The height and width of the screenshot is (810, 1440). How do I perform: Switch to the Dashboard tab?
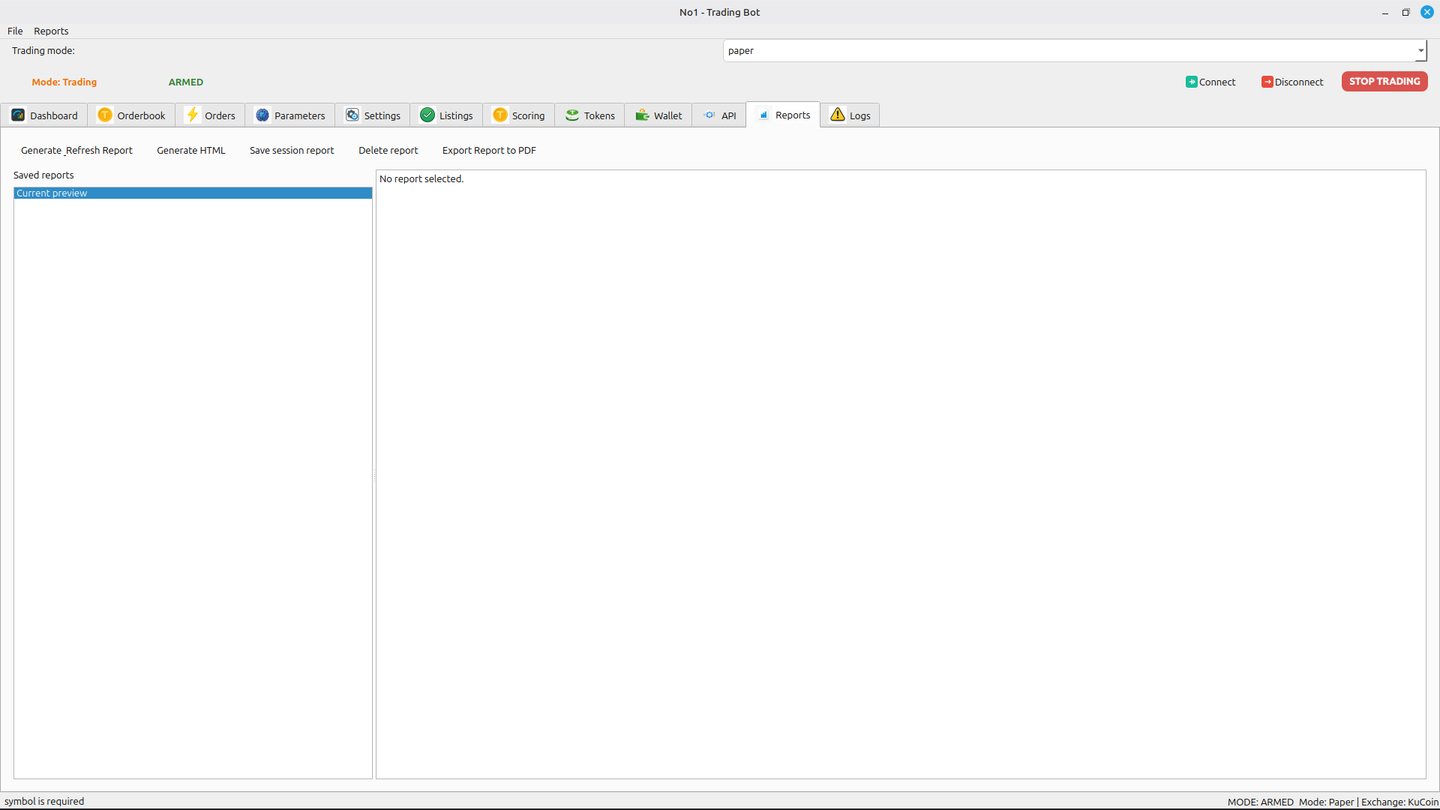click(x=44, y=115)
